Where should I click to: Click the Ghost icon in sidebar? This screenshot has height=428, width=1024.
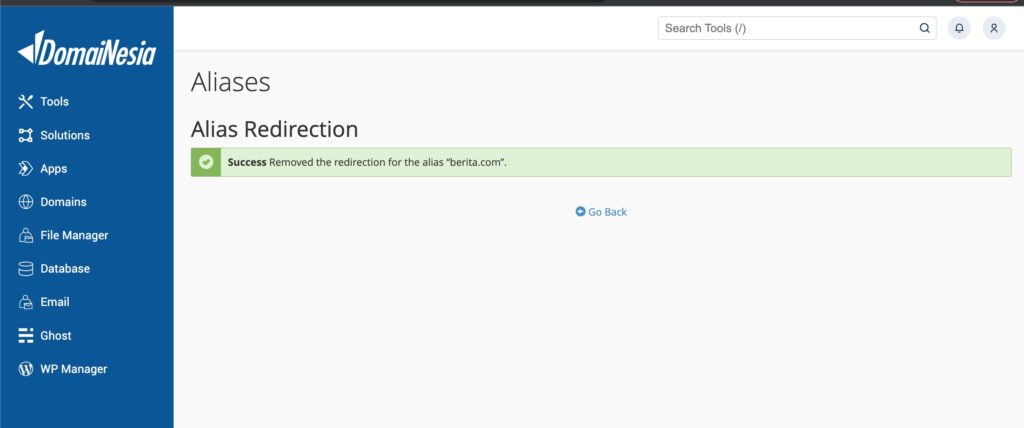tap(26, 336)
